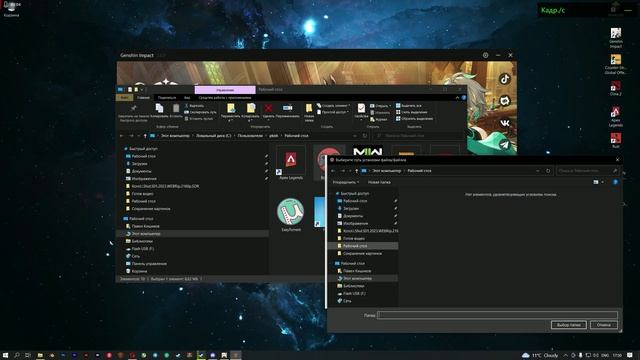Screen dimensions: 640x360
Task: Select Pictures (Изображения) in Explorer sidebar
Action: click(x=144, y=179)
